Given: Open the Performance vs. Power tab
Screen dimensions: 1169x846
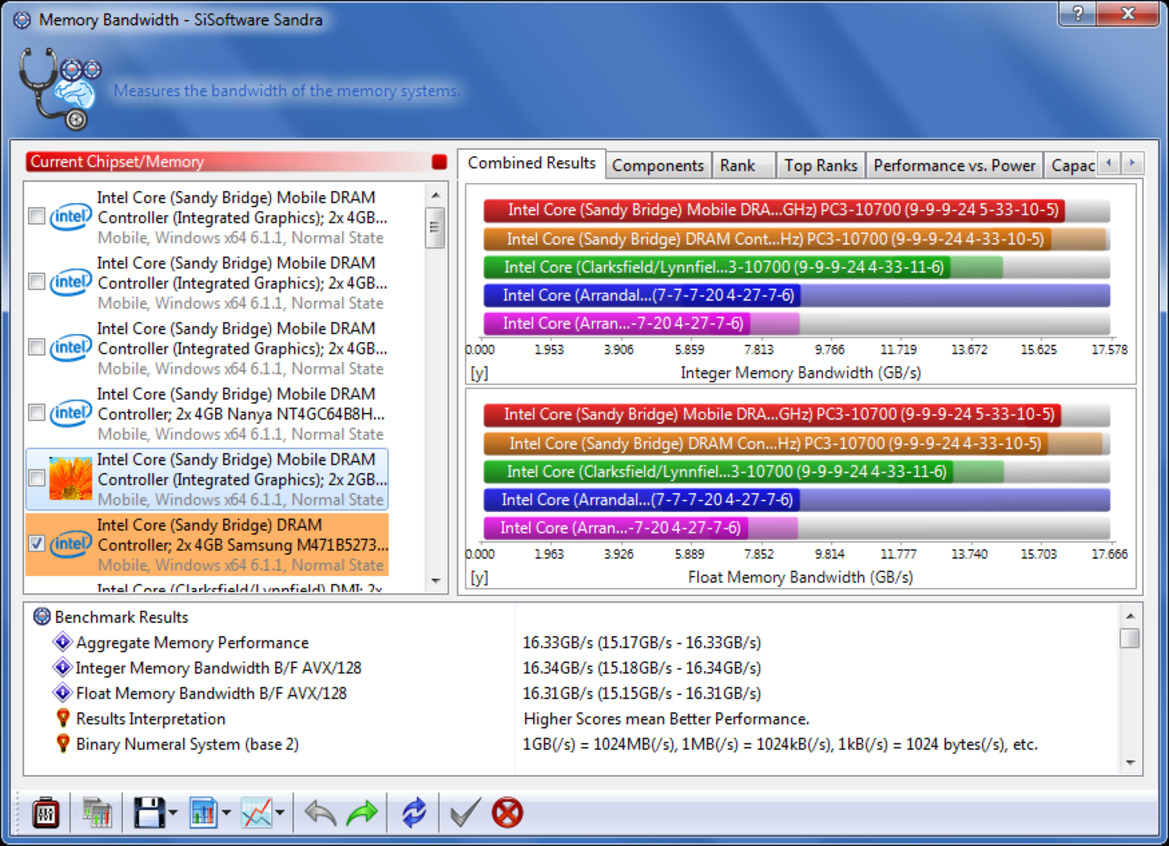Looking at the screenshot, I should [x=954, y=165].
